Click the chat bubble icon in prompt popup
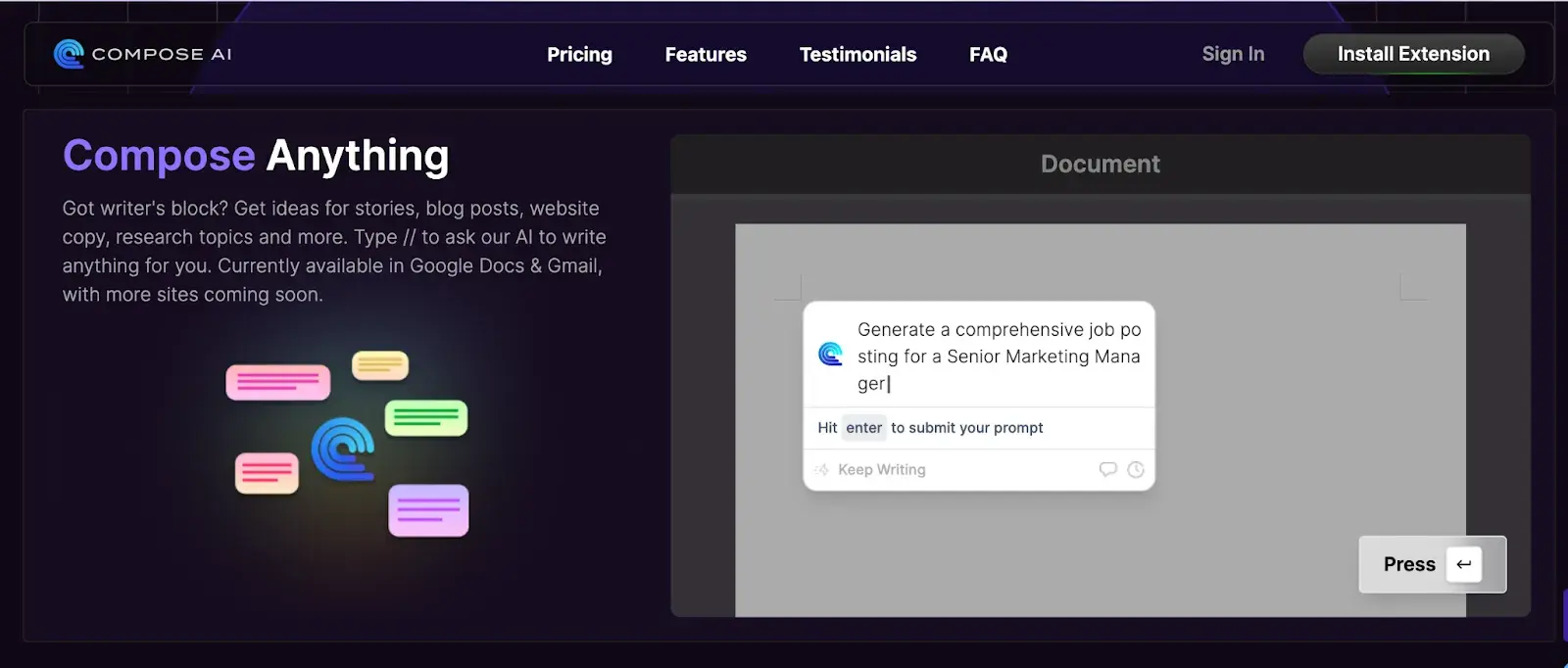This screenshot has height=668, width=1568. pos(1107,469)
